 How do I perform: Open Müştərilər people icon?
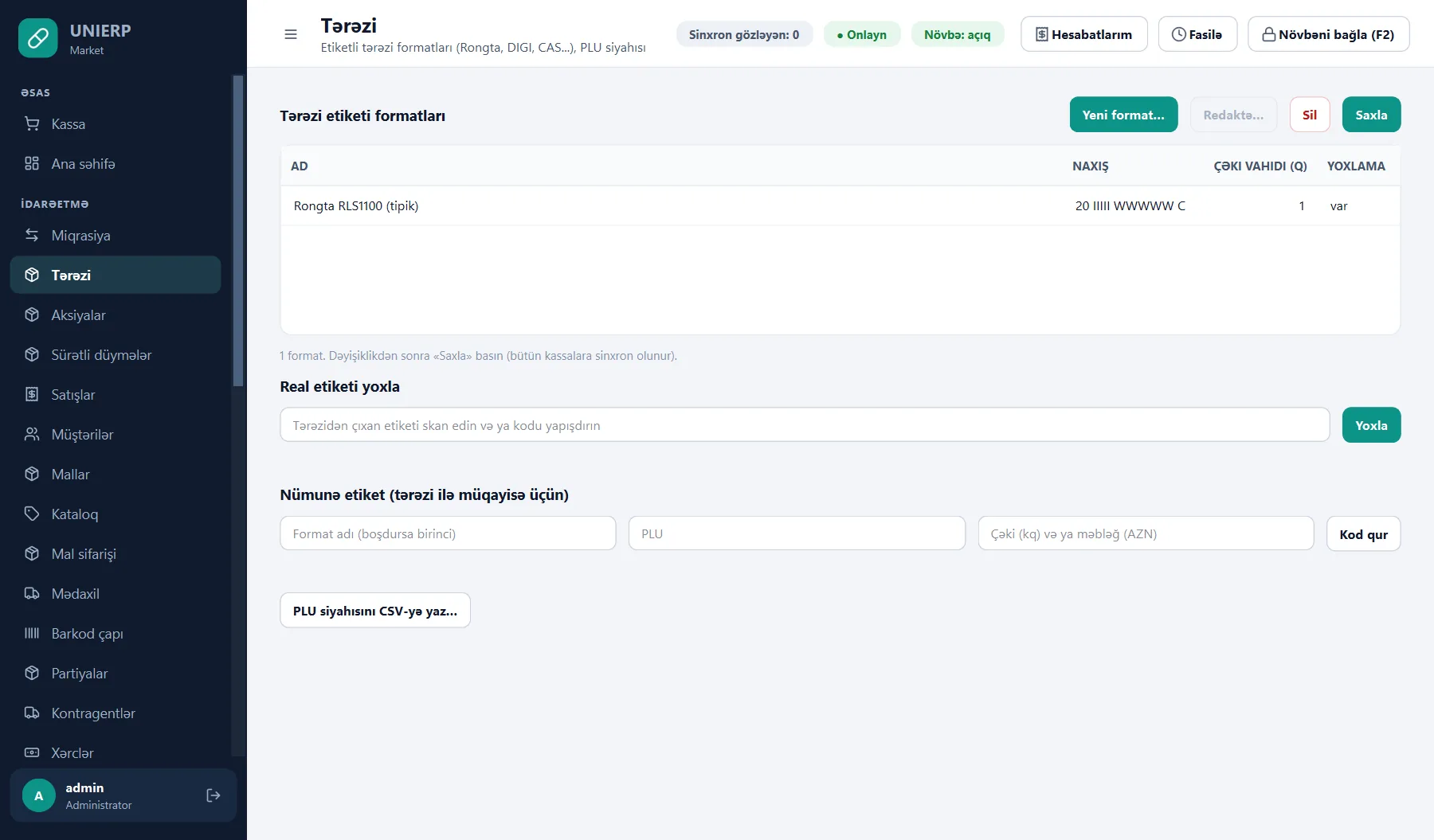pyautogui.click(x=32, y=435)
